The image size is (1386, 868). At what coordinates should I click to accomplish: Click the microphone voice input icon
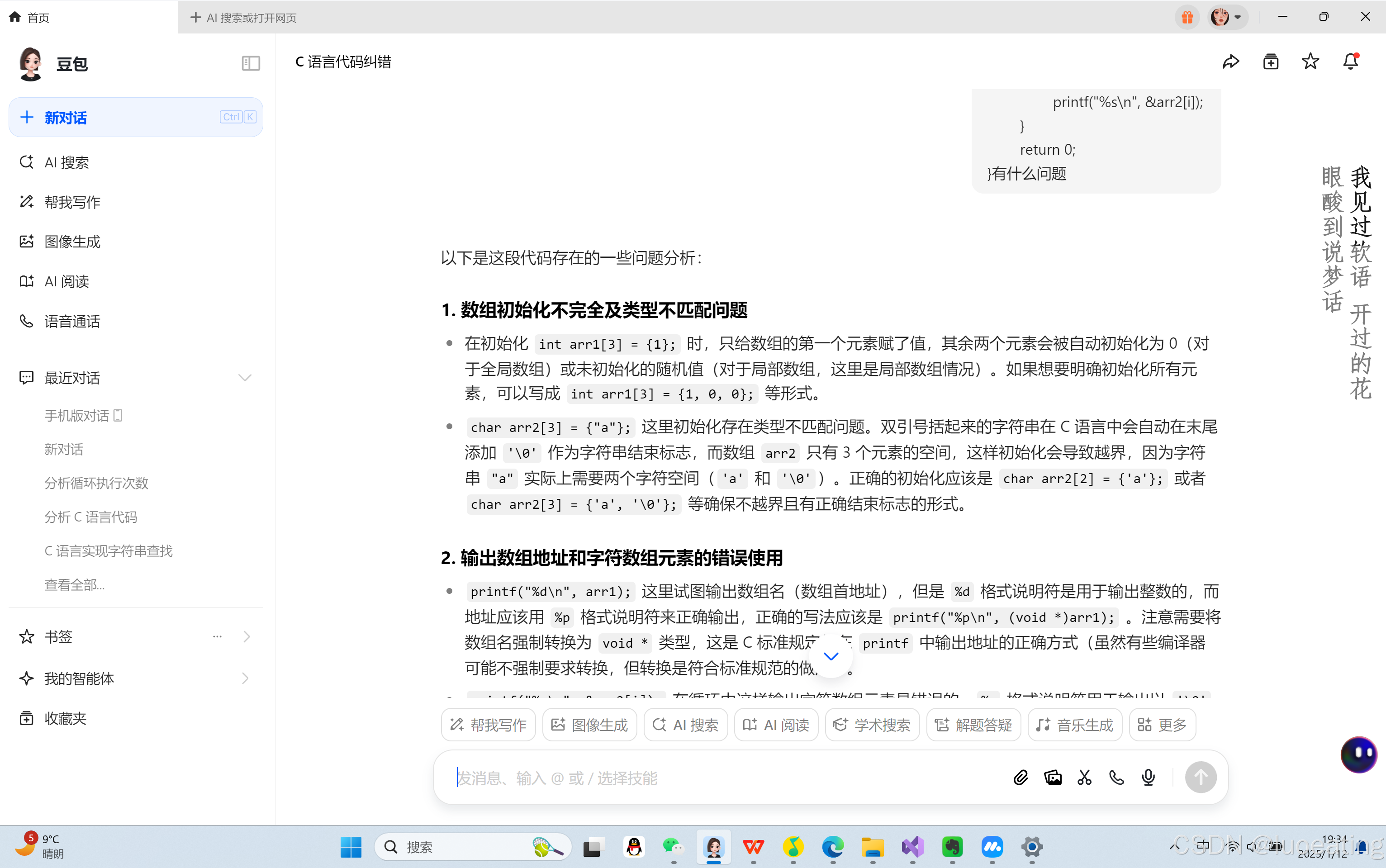click(1148, 778)
